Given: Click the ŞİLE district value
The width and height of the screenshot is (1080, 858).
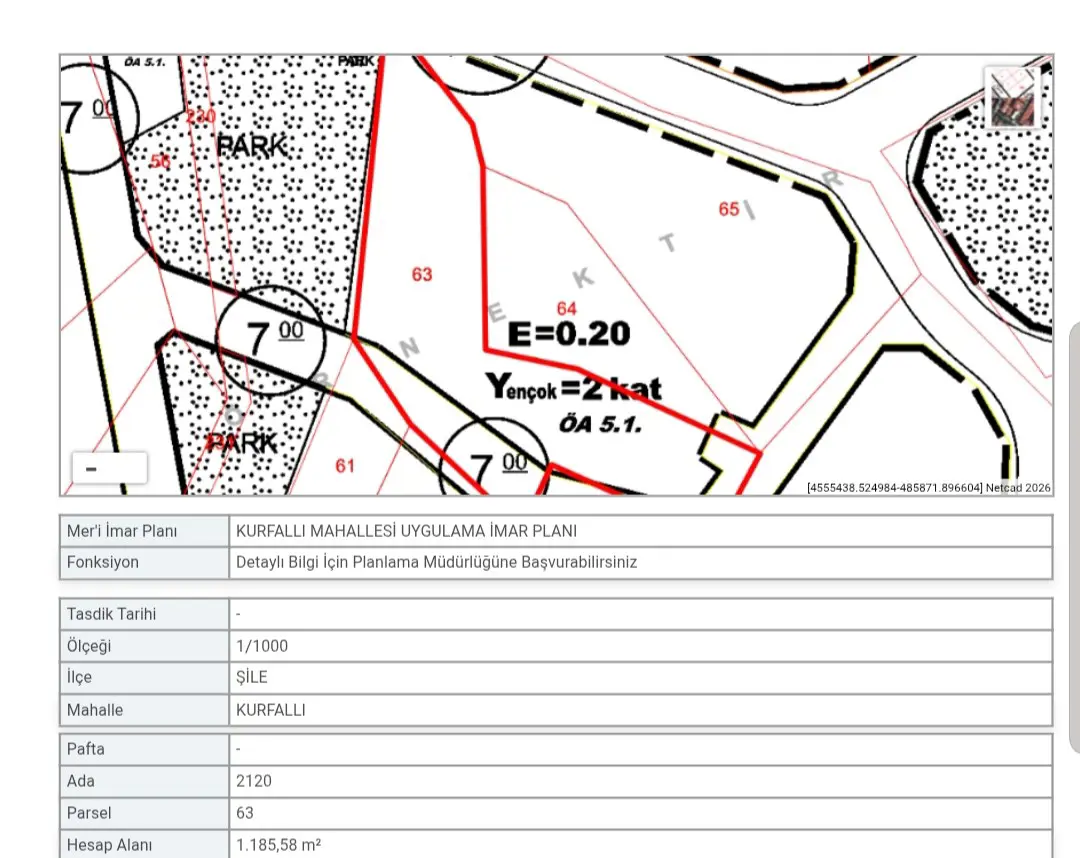Looking at the screenshot, I should coord(251,677).
